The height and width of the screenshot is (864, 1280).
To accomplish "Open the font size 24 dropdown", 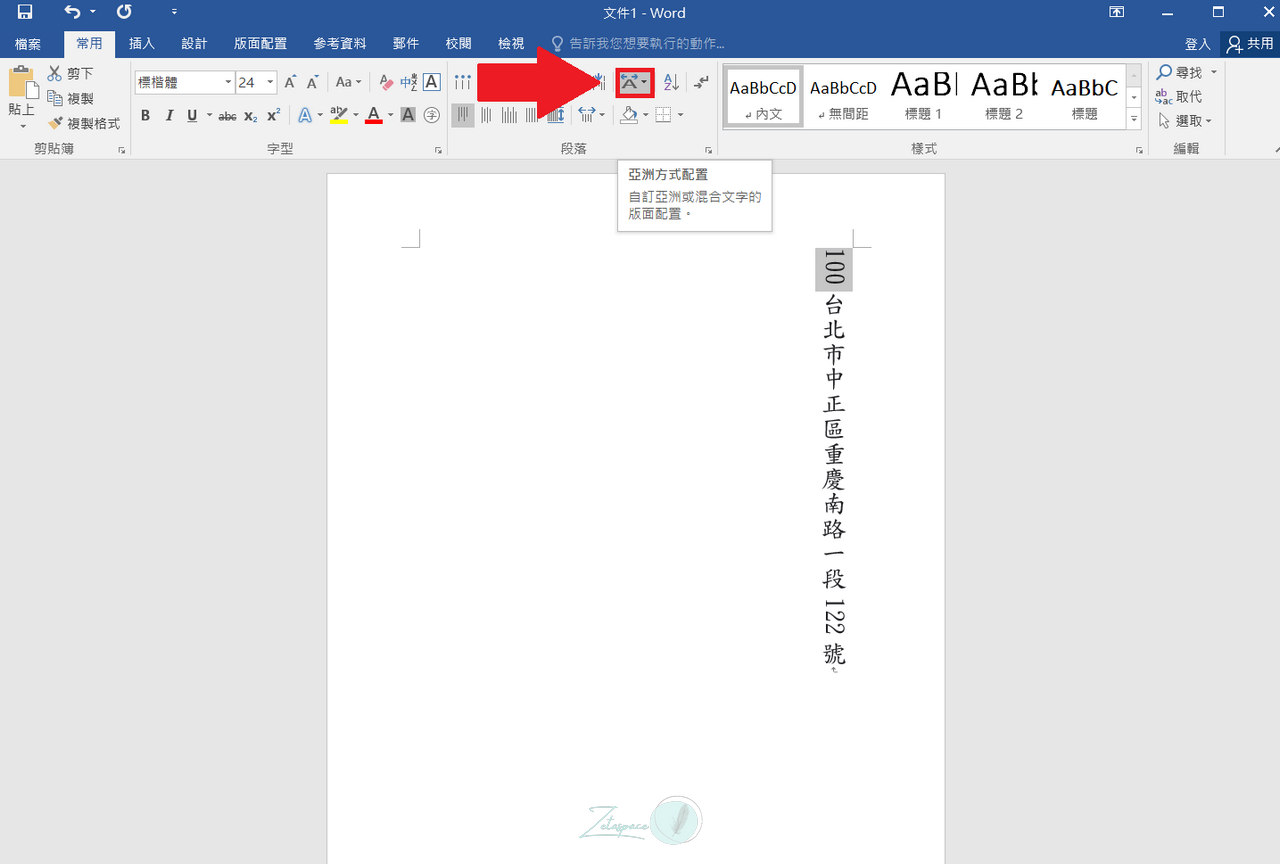I will 270,83.
